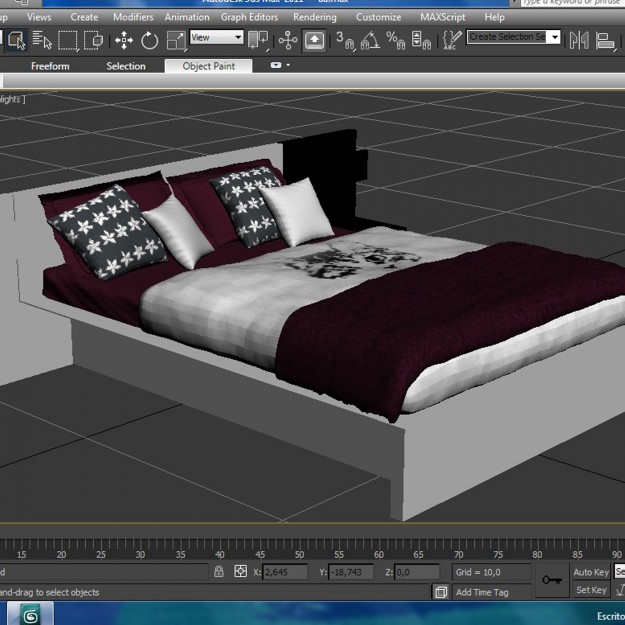Pick the Select and Move tool

pos(124,40)
